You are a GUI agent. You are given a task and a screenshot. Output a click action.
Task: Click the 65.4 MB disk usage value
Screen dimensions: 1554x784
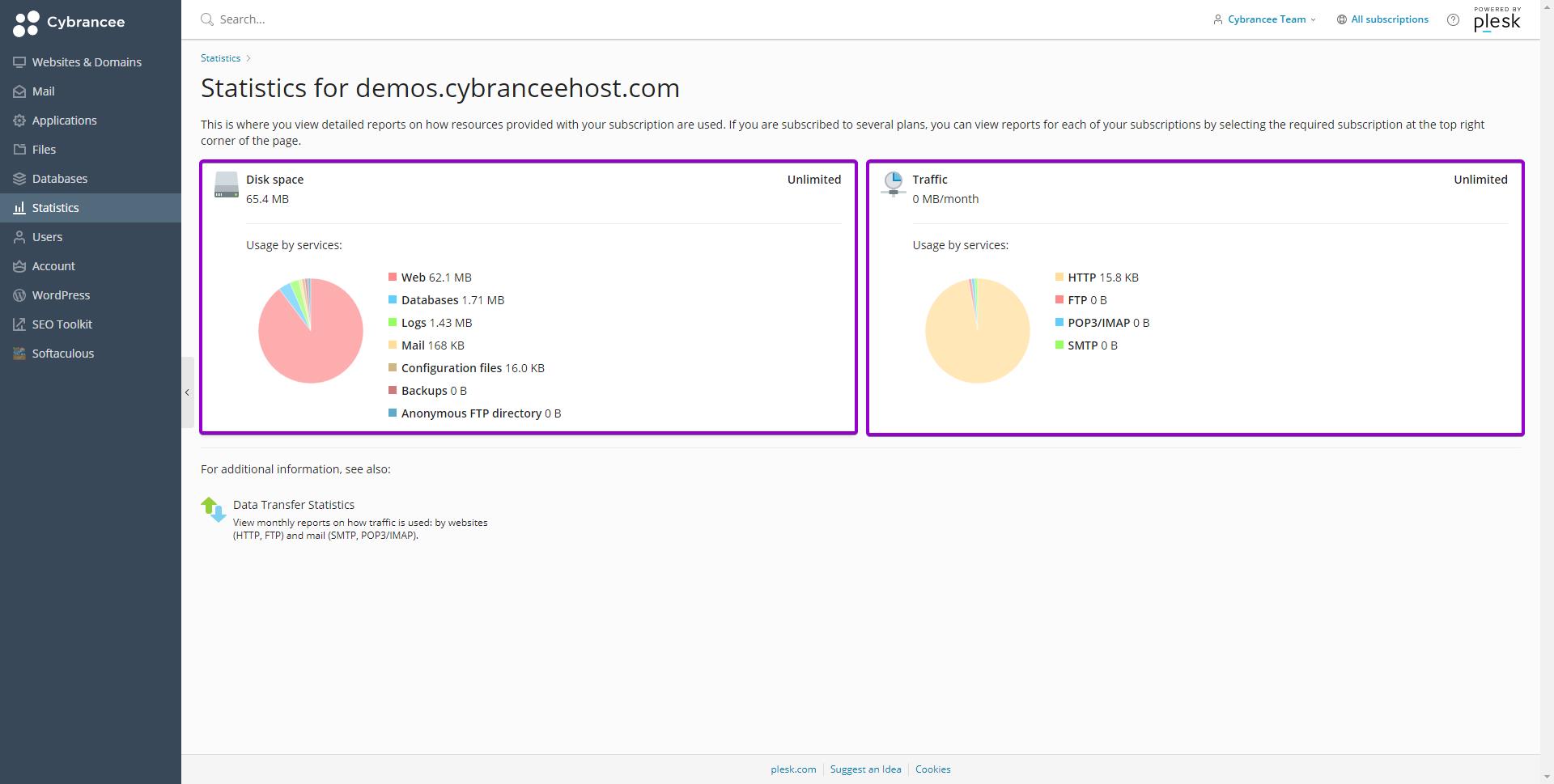(x=267, y=199)
